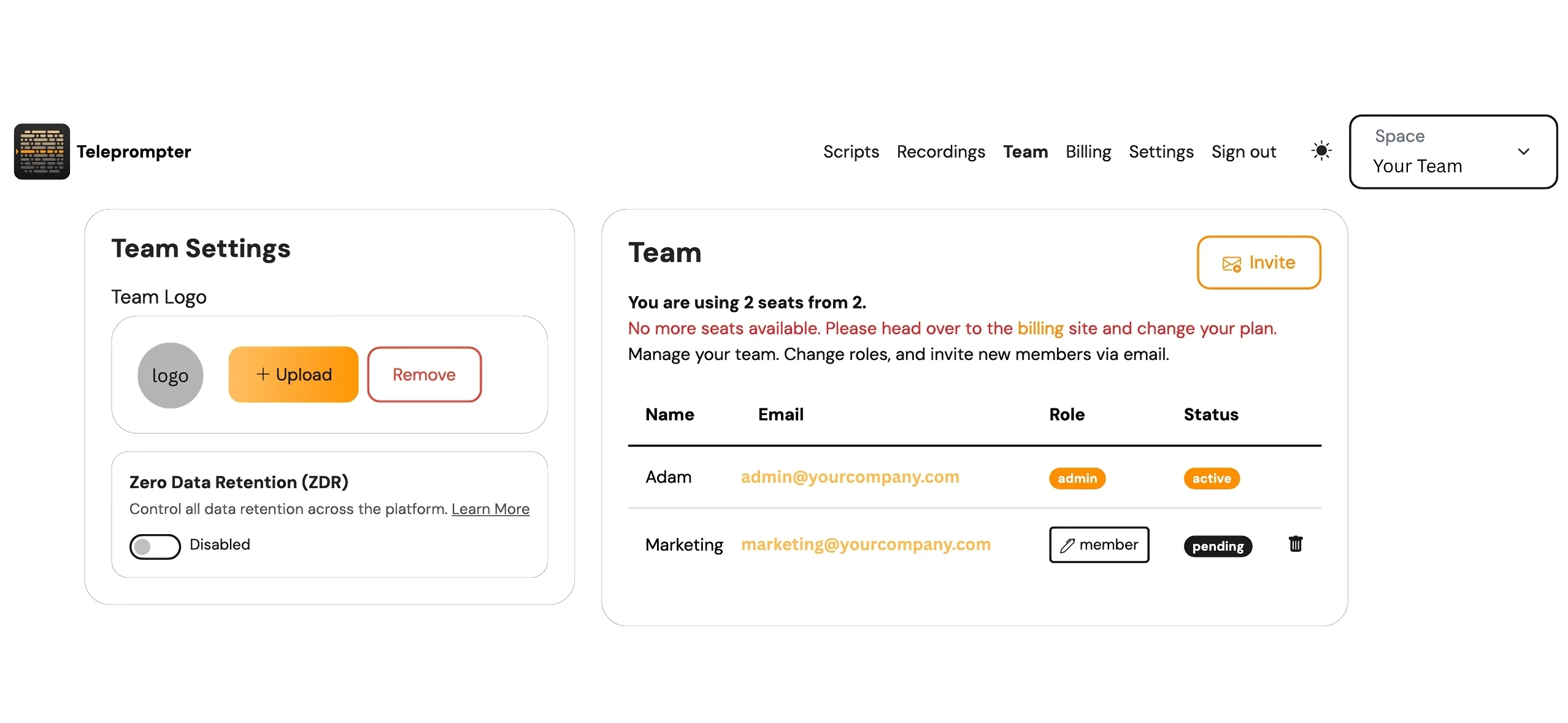The image size is (1568, 723).
Task: Delete the Marketing member with trash icon
Action: (x=1295, y=544)
